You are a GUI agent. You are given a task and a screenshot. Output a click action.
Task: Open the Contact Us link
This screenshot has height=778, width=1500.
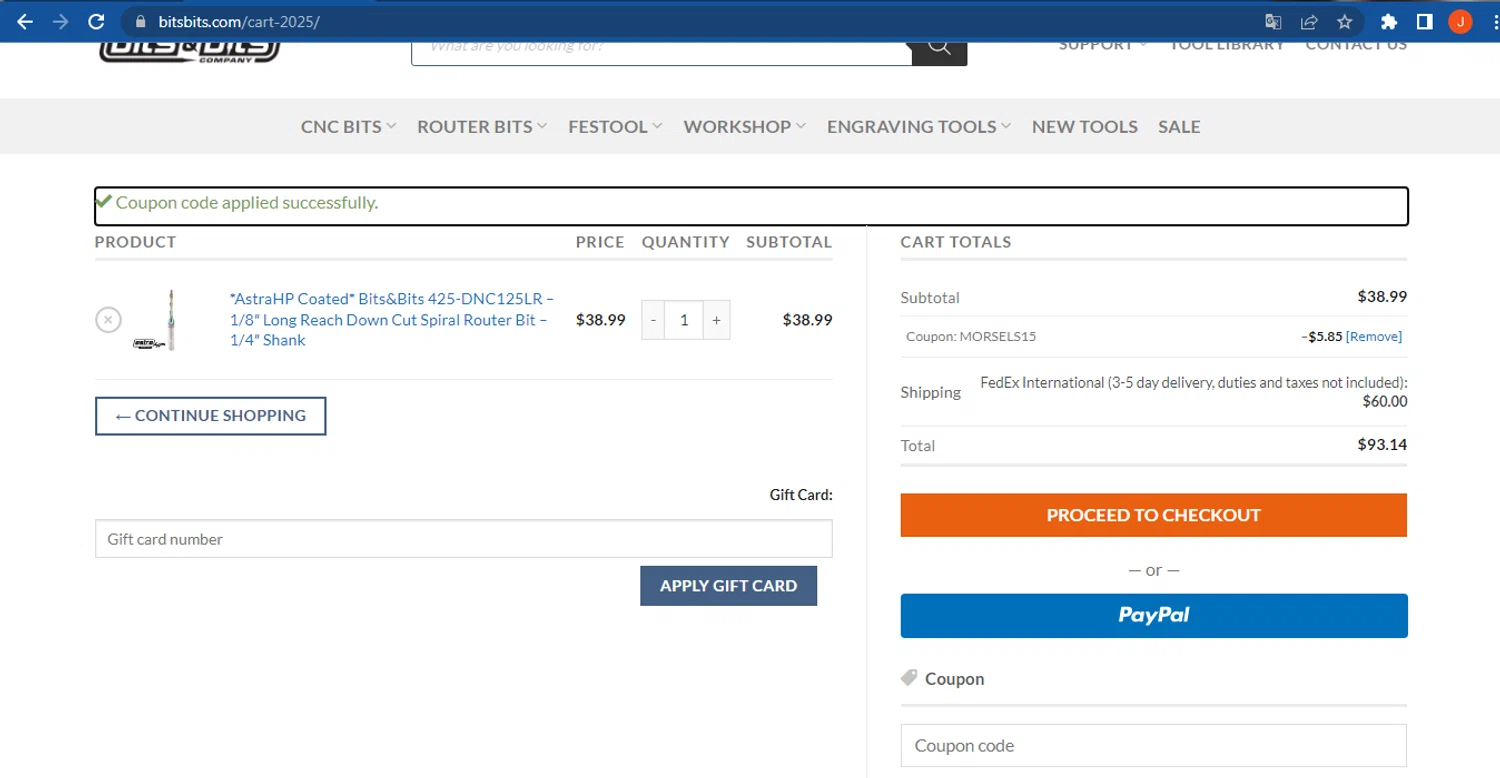pyautogui.click(x=1356, y=46)
